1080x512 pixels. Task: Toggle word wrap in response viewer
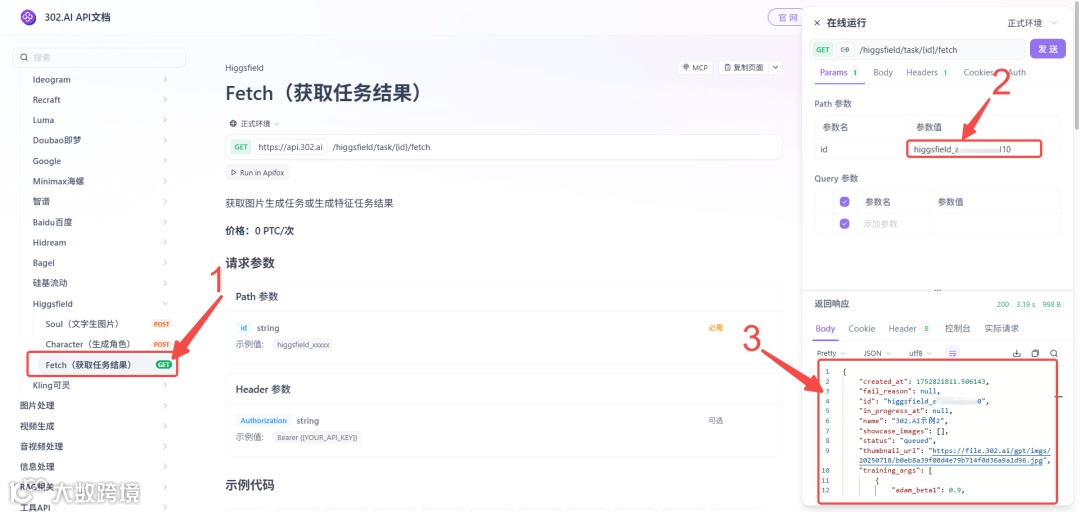[x=953, y=353]
